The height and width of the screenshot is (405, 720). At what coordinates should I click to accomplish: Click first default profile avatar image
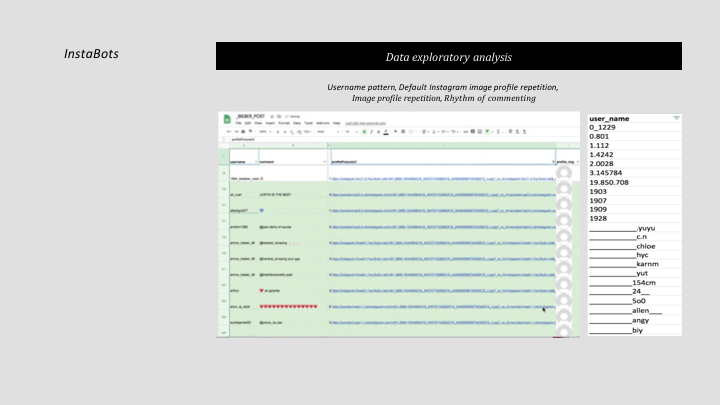coord(564,174)
